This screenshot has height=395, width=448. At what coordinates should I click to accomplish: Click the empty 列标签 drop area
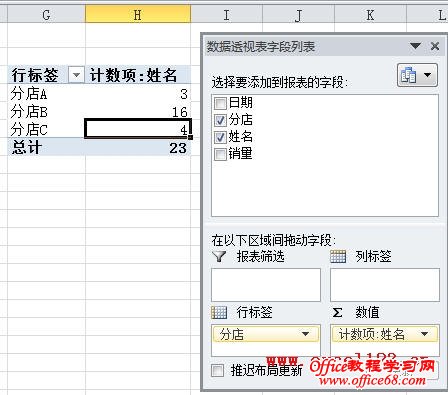(x=385, y=285)
